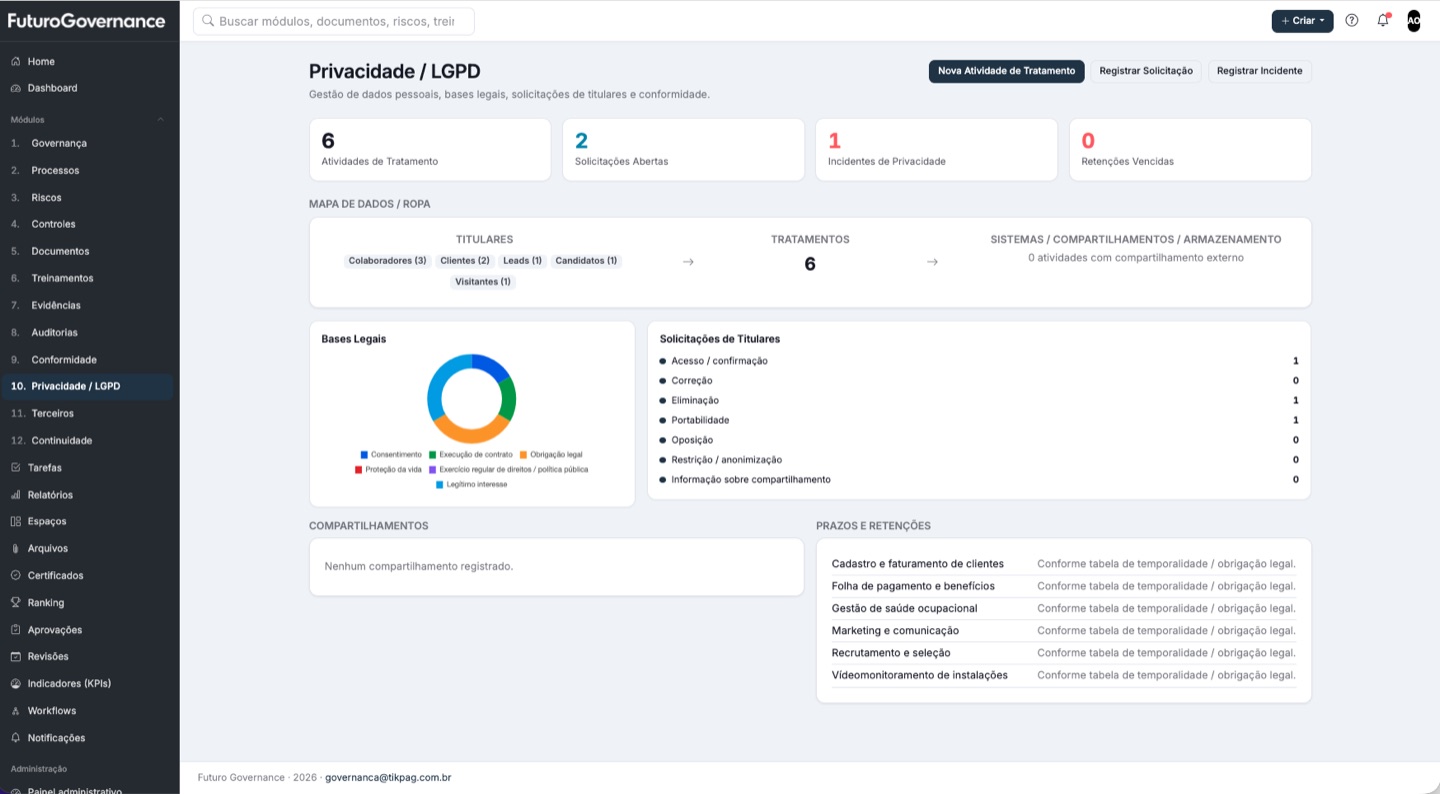This screenshot has width=1440, height=794.
Task: Select the Colaboradores (3) tag
Action: click(x=387, y=261)
